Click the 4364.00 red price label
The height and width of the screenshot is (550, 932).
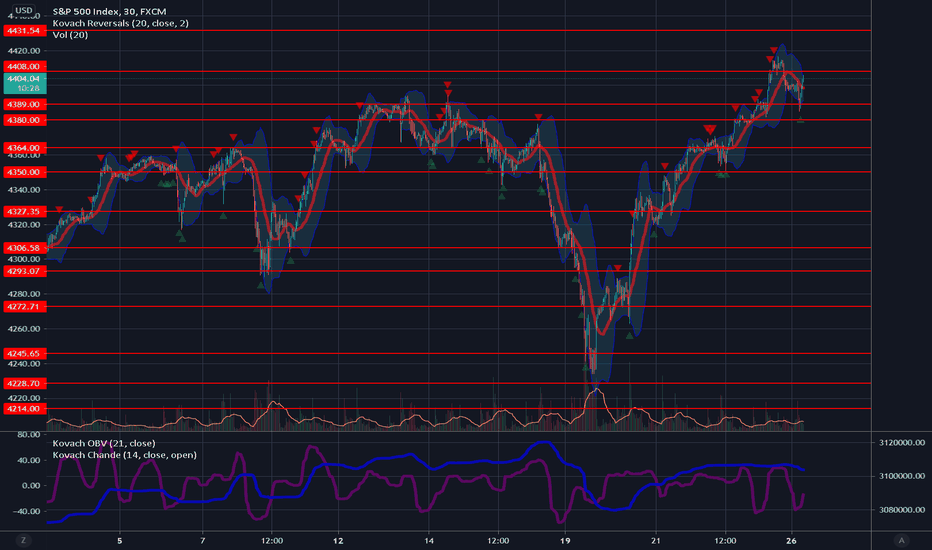coord(24,147)
